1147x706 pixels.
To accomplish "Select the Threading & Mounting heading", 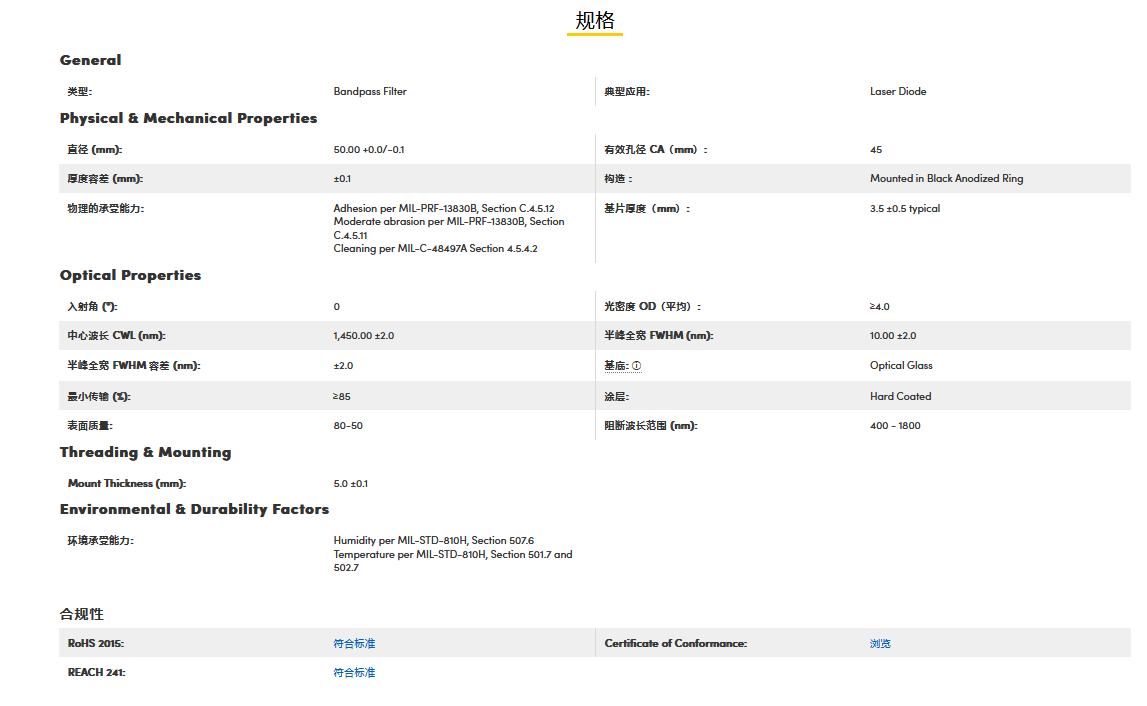I will 145,452.
